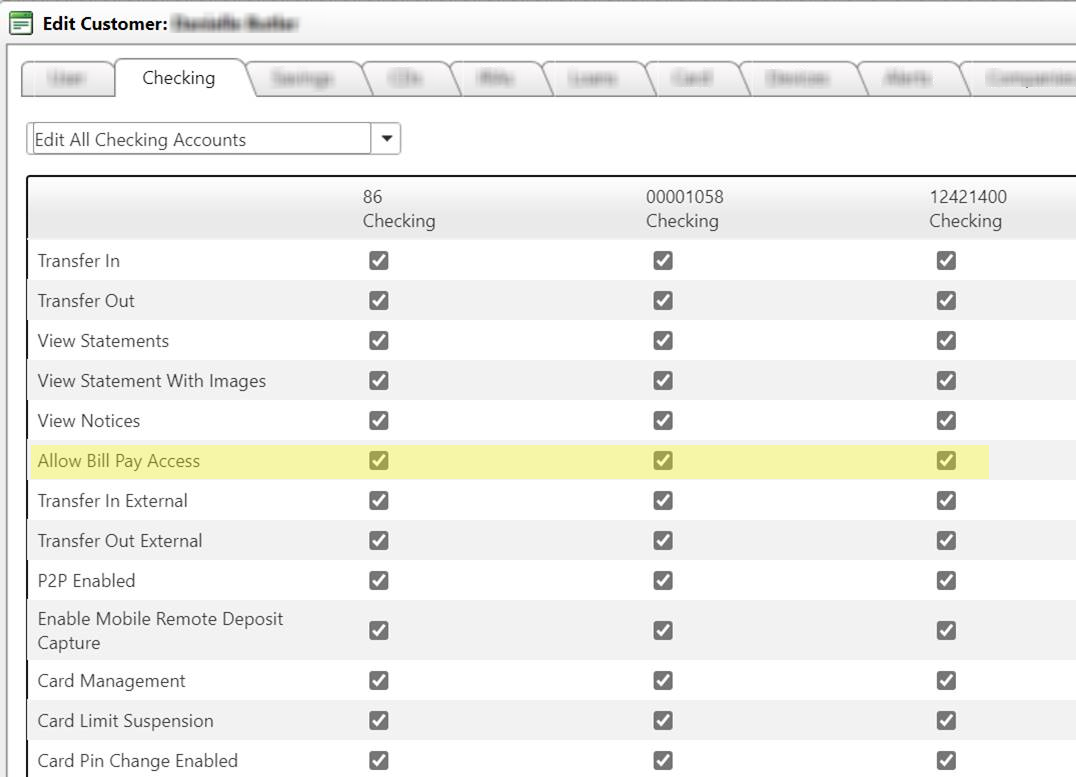Uncheck Transfer Out External for account 12421400
Screen dimensions: 1076x777
point(946,540)
